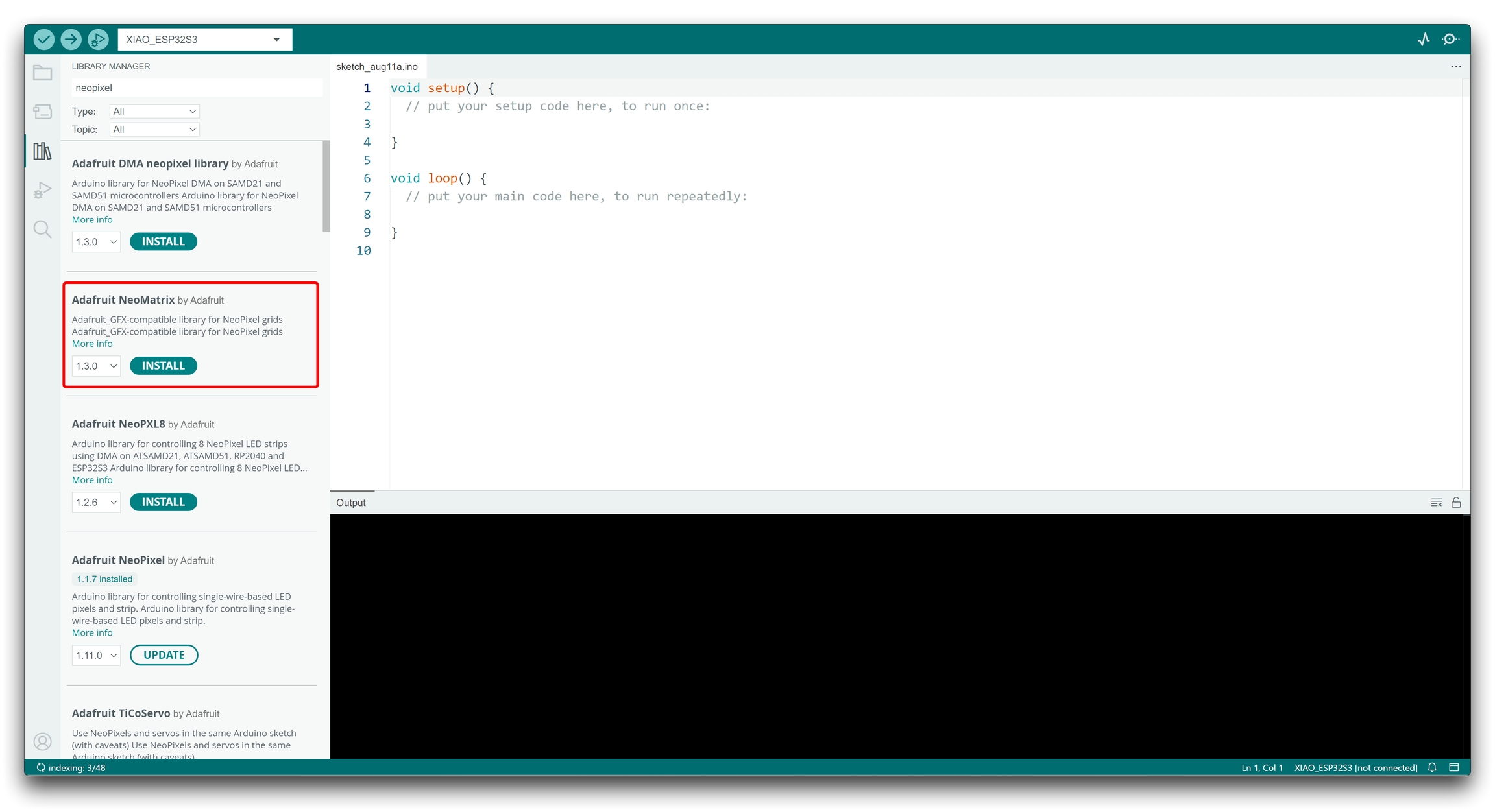Toggle the Library Manager sidebar icon
Viewport: 1495px width, 812px height.
(x=42, y=151)
